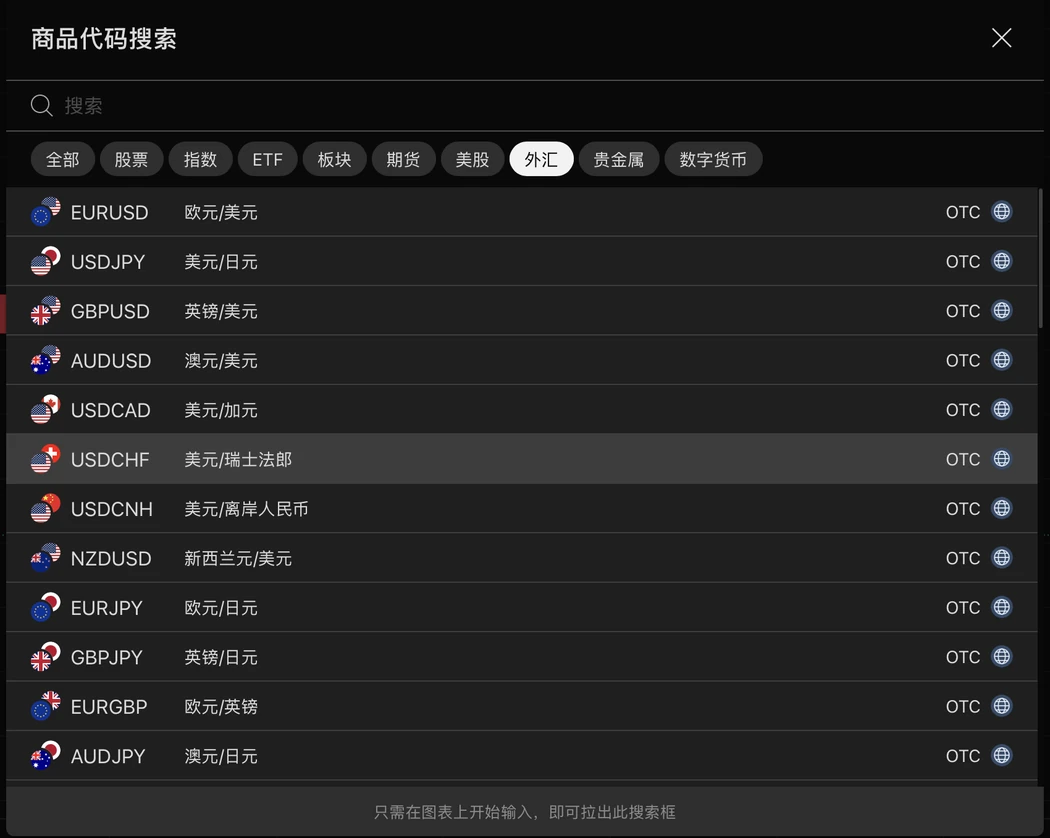This screenshot has height=838, width=1050.
Task: Click the globe icon in EURGBP row
Action: click(1002, 706)
